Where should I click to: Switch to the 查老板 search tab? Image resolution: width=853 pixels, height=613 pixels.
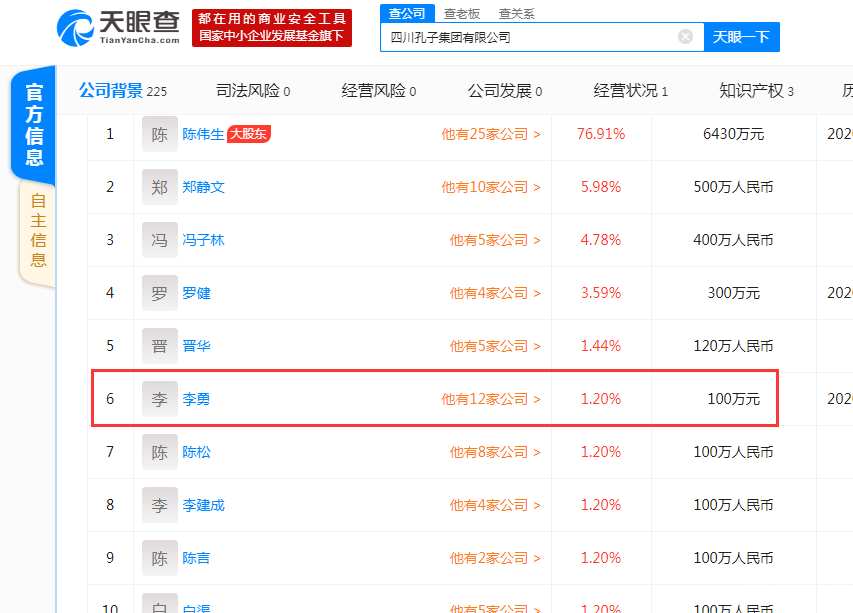click(462, 14)
